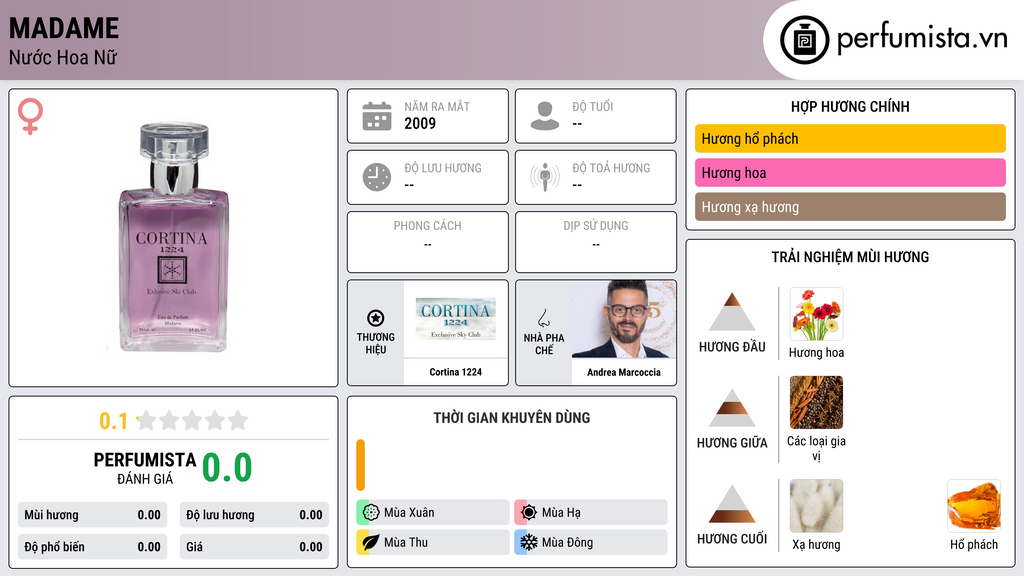The height and width of the screenshot is (576, 1024).
Task: Select the Mùa Thu season button
Action: coord(433,542)
